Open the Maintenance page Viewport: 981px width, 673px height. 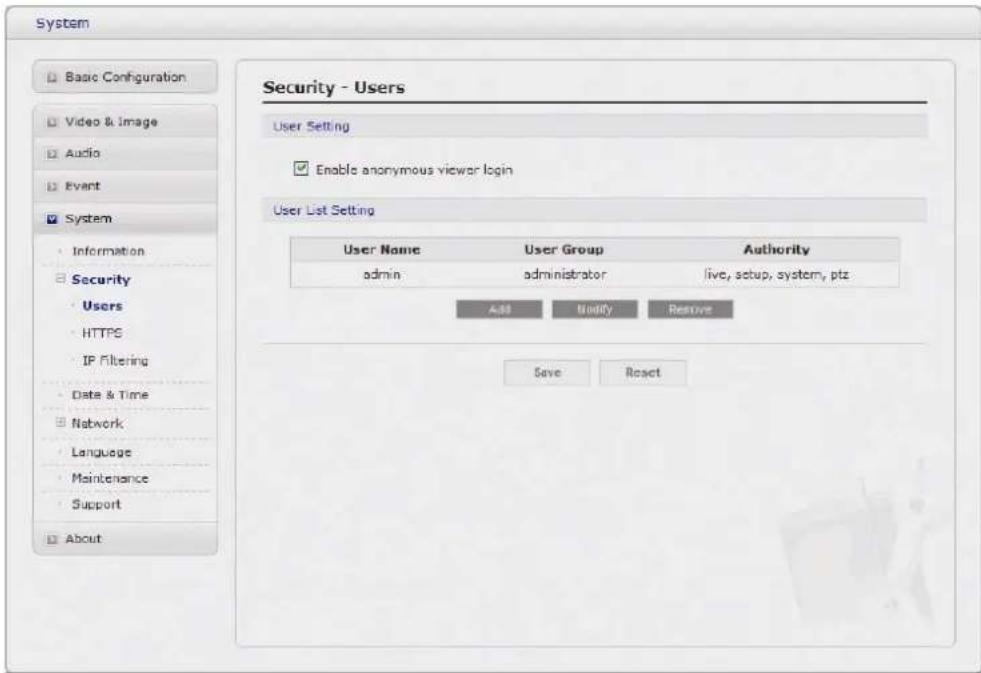pos(109,478)
